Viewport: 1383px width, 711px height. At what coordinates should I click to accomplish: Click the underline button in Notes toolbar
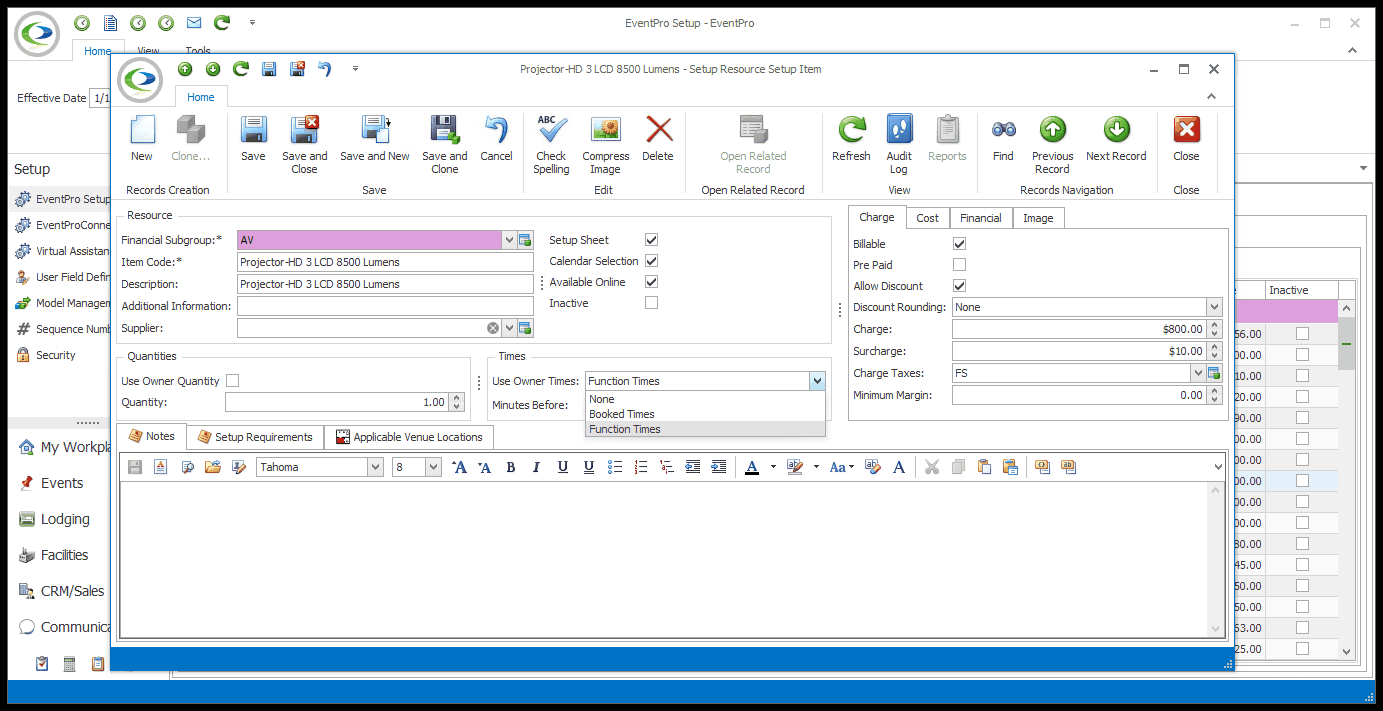pos(562,467)
